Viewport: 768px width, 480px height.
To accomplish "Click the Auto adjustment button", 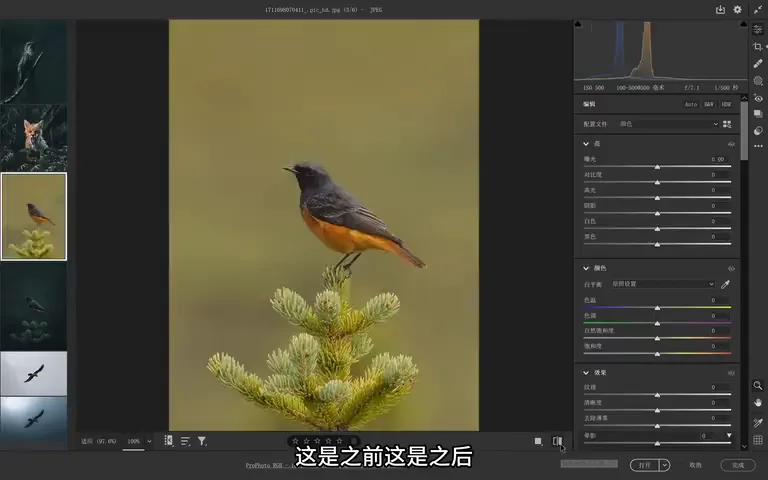I will pyautogui.click(x=691, y=104).
